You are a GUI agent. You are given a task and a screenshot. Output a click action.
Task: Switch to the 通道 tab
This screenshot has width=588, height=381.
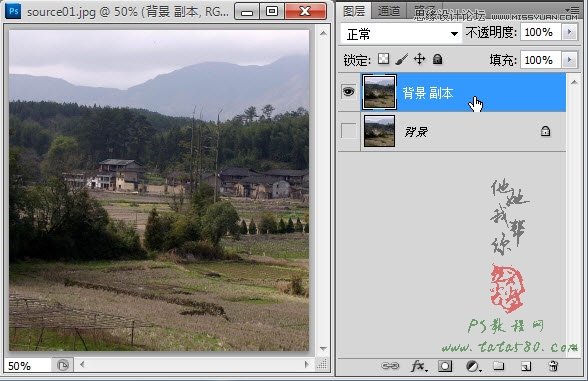pyautogui.click(x=389, y=11)
